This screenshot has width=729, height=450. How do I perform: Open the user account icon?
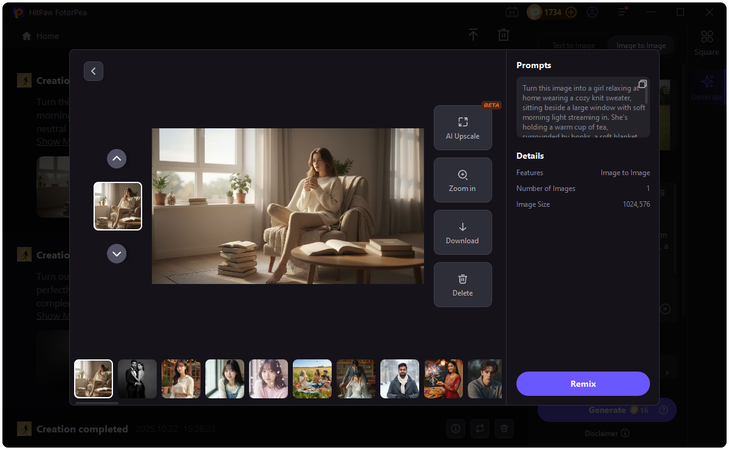[592, 13]
